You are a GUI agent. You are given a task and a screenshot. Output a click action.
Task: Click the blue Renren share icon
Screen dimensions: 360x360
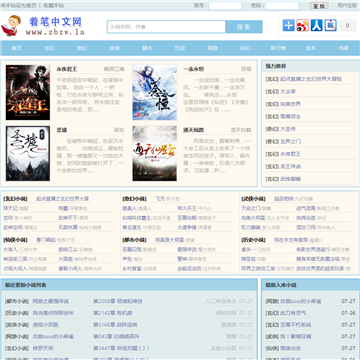click(317, 25)
